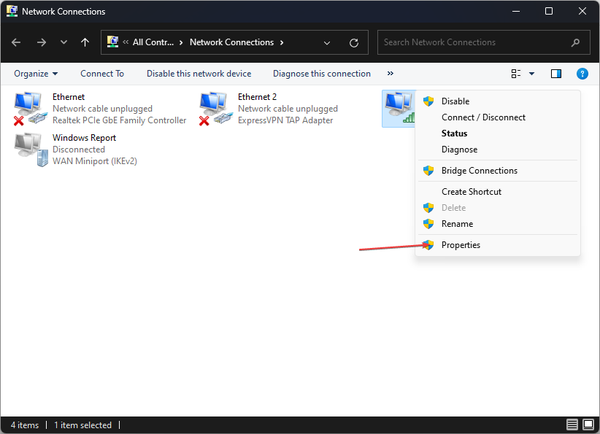
Task: Open the Organize menu
Action: pos(36,73)
